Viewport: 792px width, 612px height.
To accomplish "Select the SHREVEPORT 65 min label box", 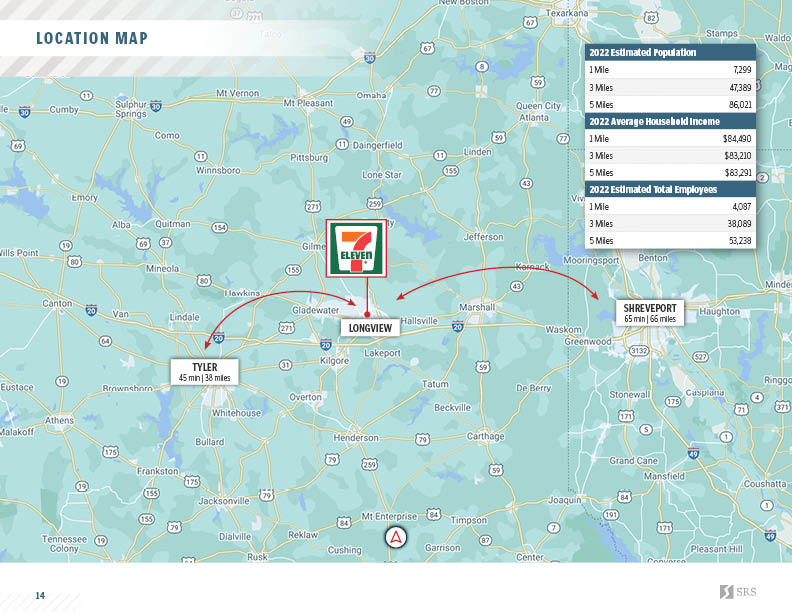I will 650,313.
